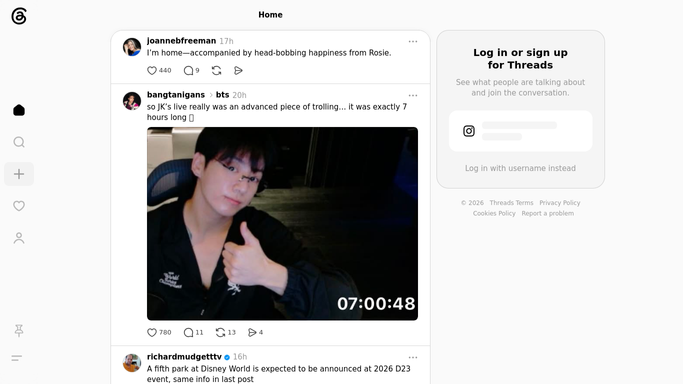Click the 17h timestamp on joannebfreeman's post
The image size is (683, 384).
[x=226, y=41]
